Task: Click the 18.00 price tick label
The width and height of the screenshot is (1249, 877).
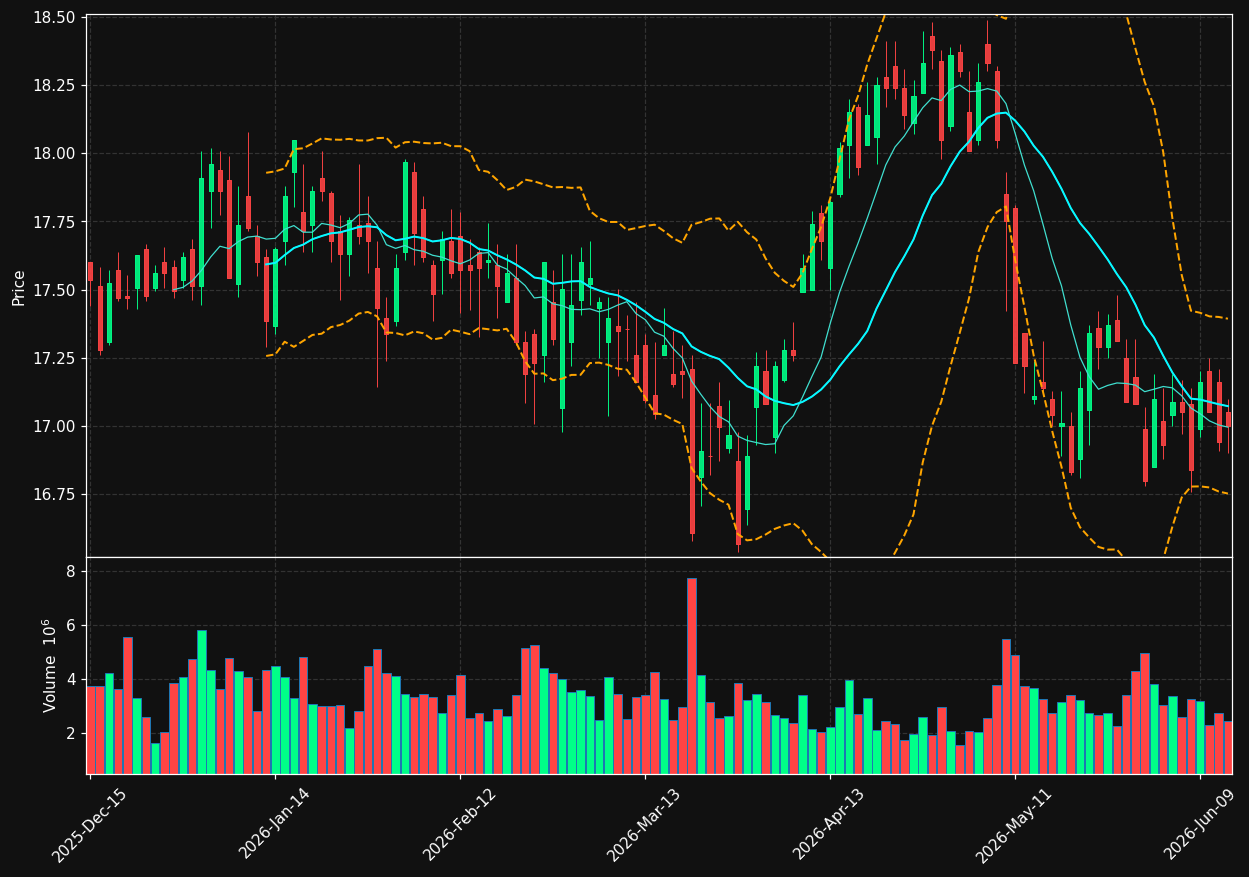Action: point(54,154)
